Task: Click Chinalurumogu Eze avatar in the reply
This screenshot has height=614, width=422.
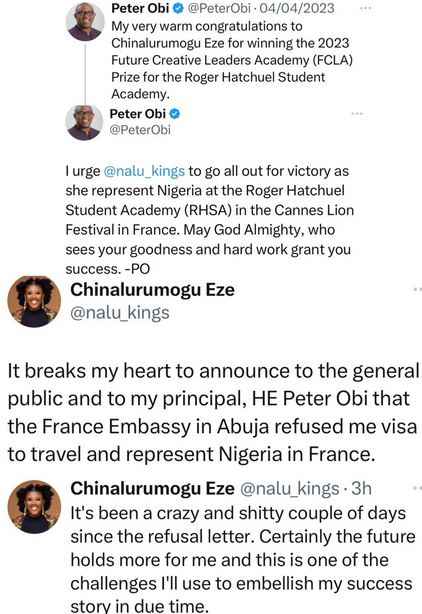Action: 34,507
